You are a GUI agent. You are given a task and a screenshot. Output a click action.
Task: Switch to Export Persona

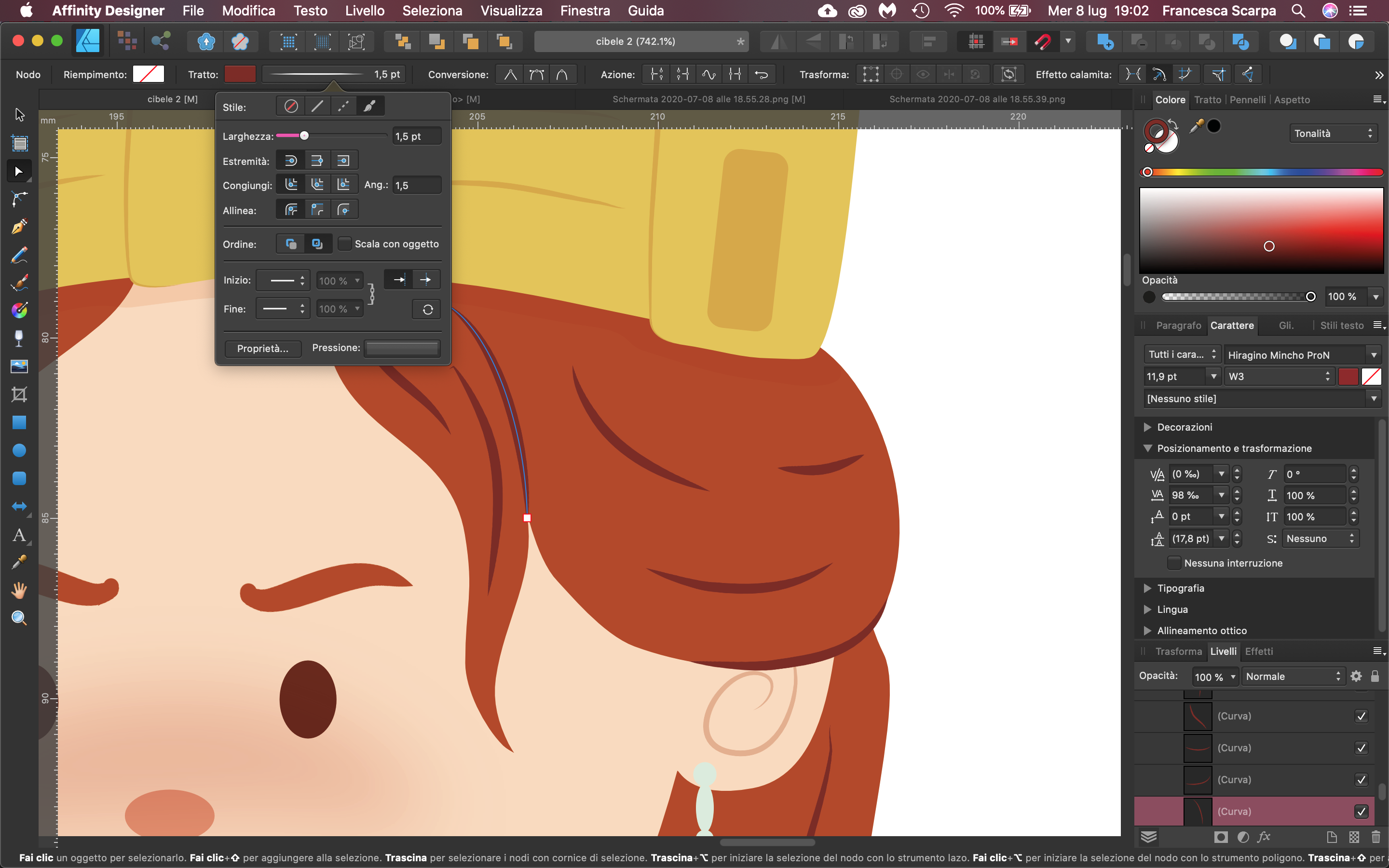click(x=161, y=41)
